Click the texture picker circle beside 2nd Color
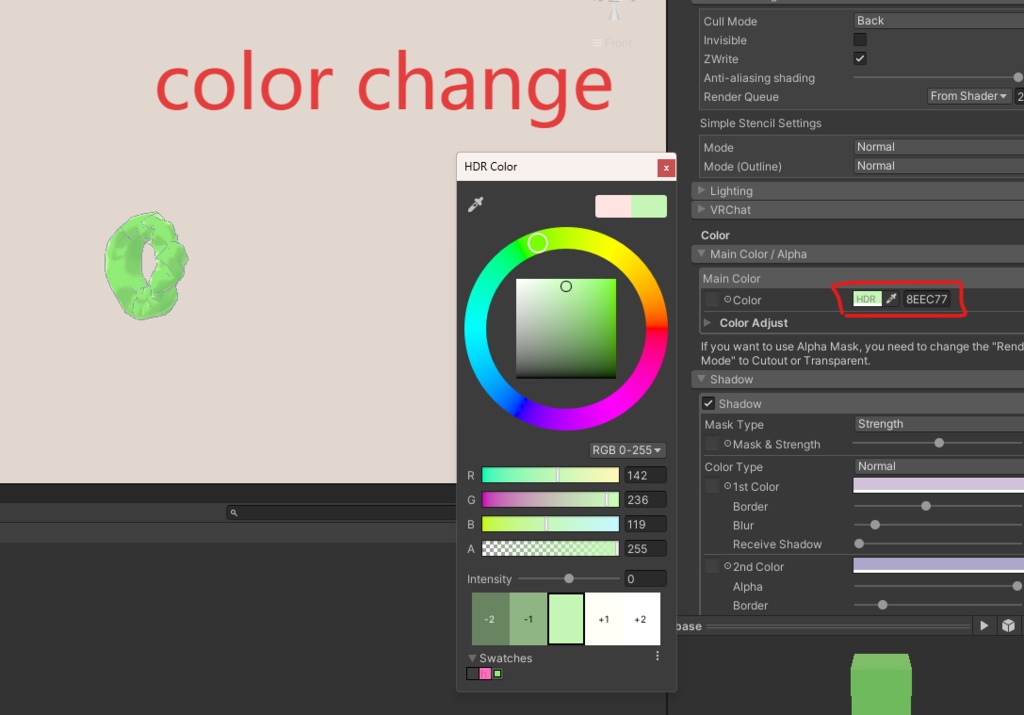Image resolution: width=1024 pixels, height=715 pixels. 727,566
